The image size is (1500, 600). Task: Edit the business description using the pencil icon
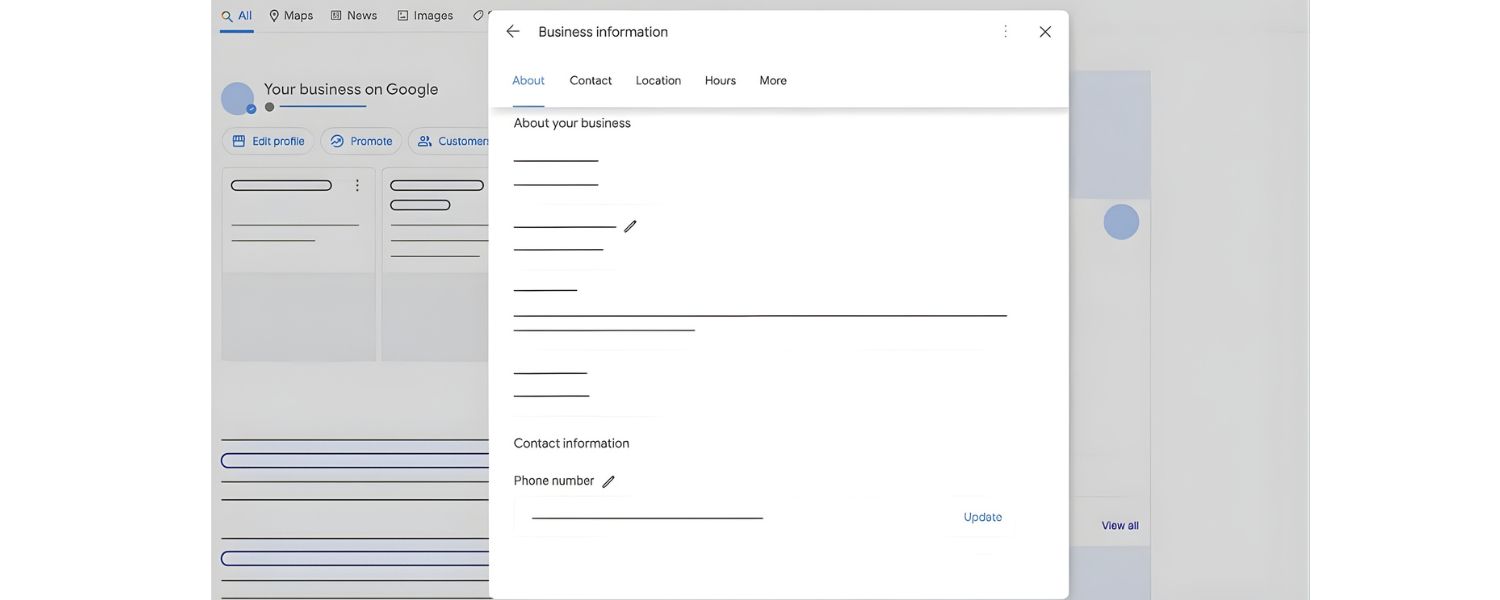pyautogui.click(x=630, y=226)
